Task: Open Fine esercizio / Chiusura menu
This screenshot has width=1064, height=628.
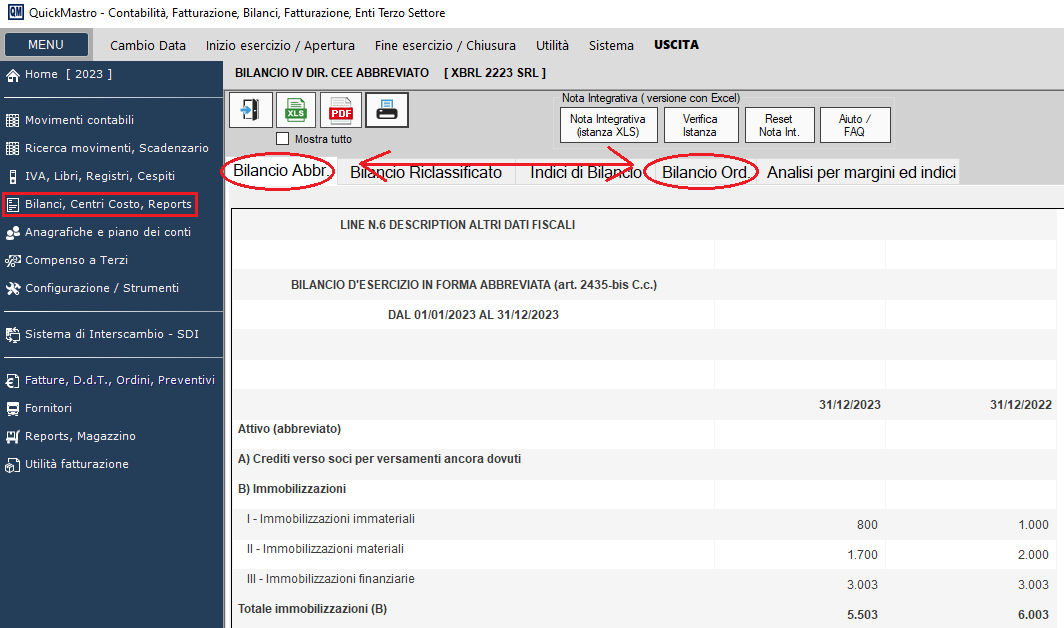Action: (x=445, y=45)
